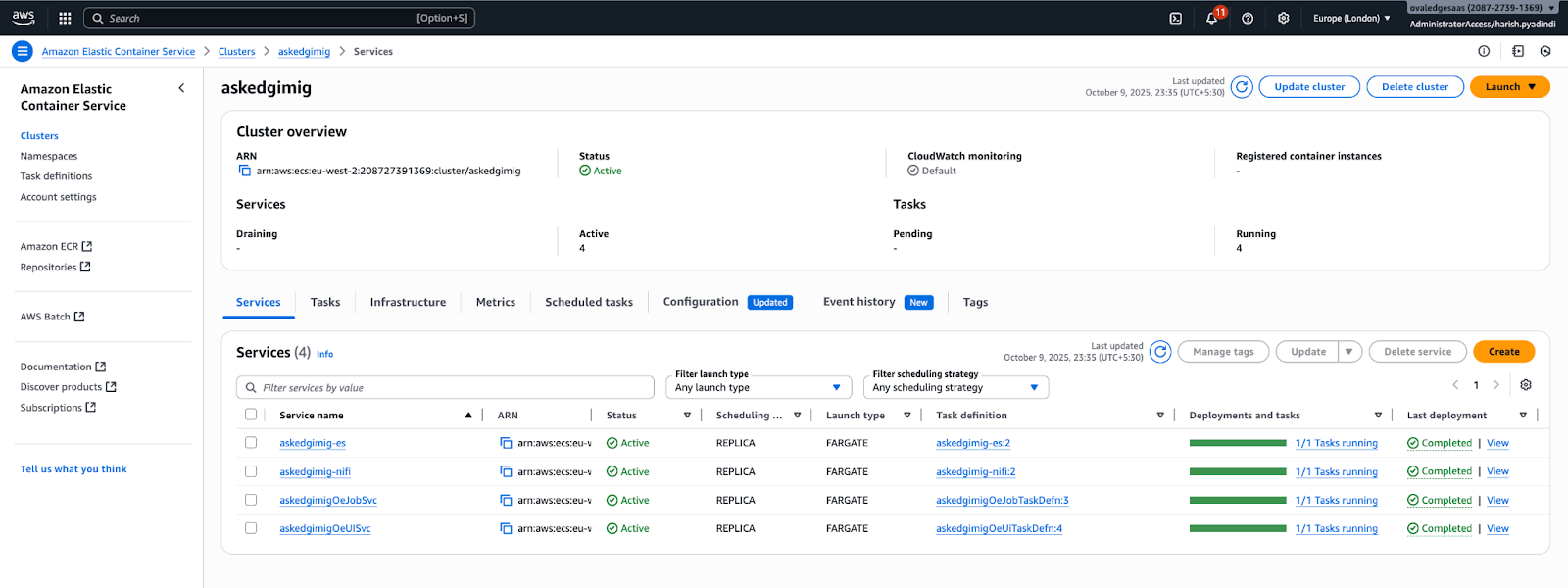Click the orange Create service button
This screenshot has height=588, width=1568.
point(1503,352)
